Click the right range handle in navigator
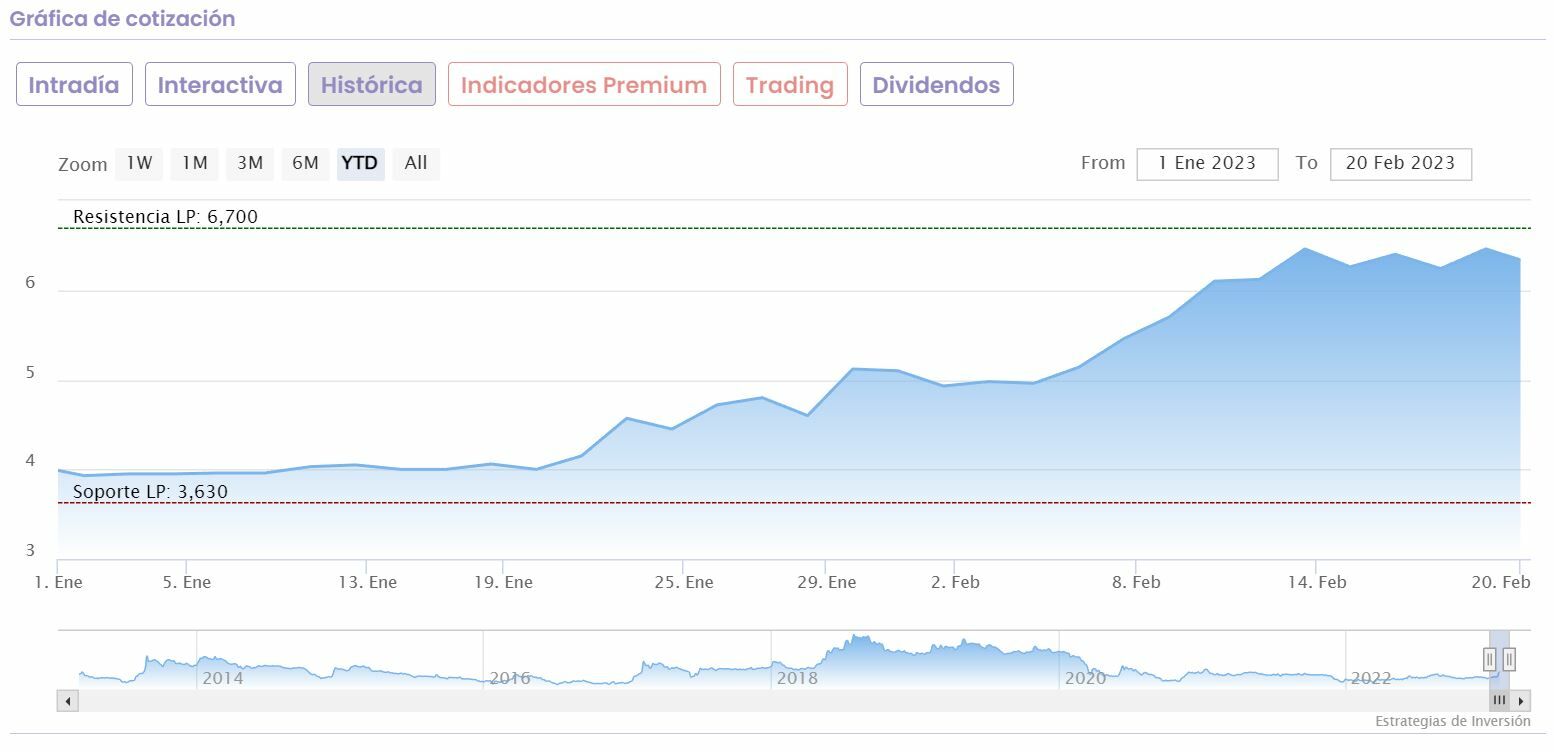 pos(1509,659)
